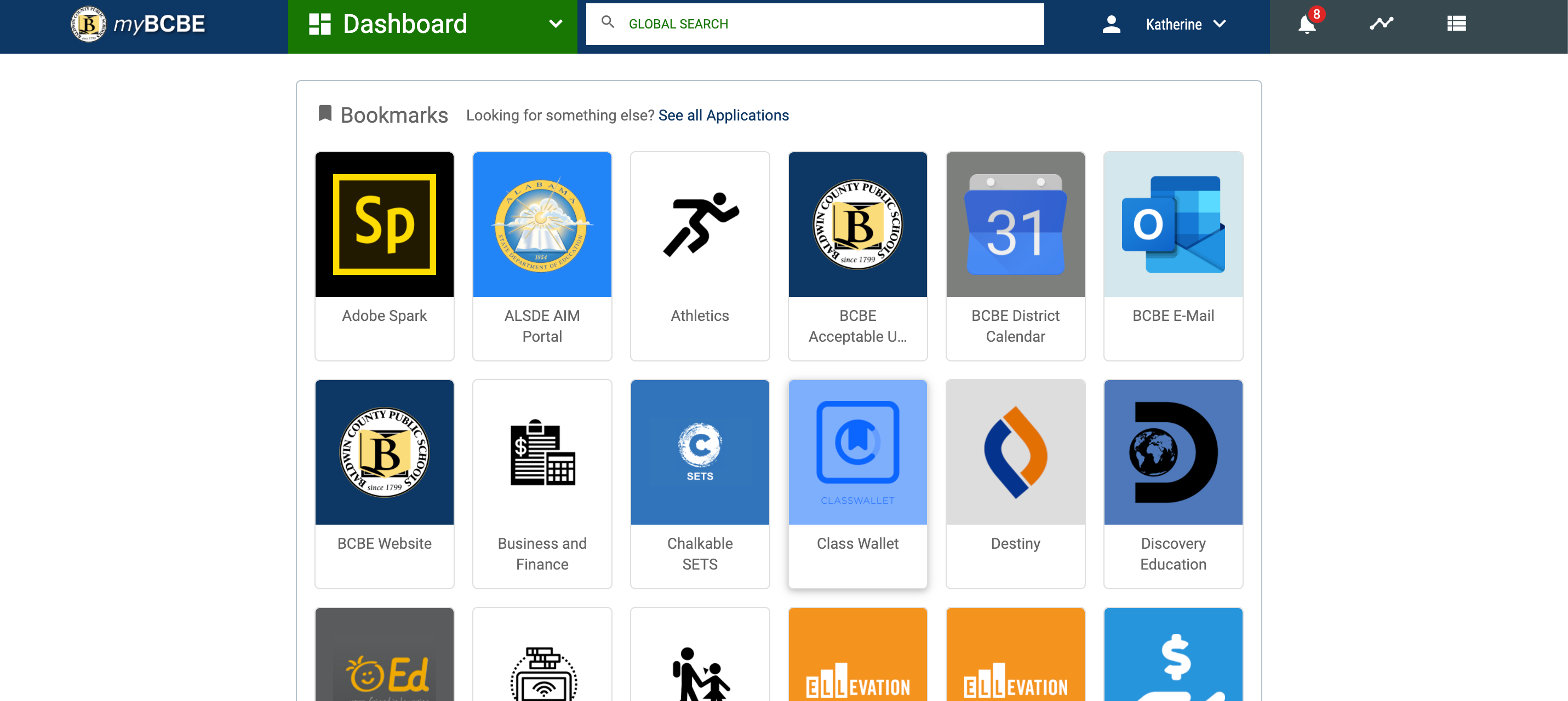The image size is (1568, 701).
Task: Click the Bookmarks section heading
Action: pyautogui.click(x=394, y=115)
